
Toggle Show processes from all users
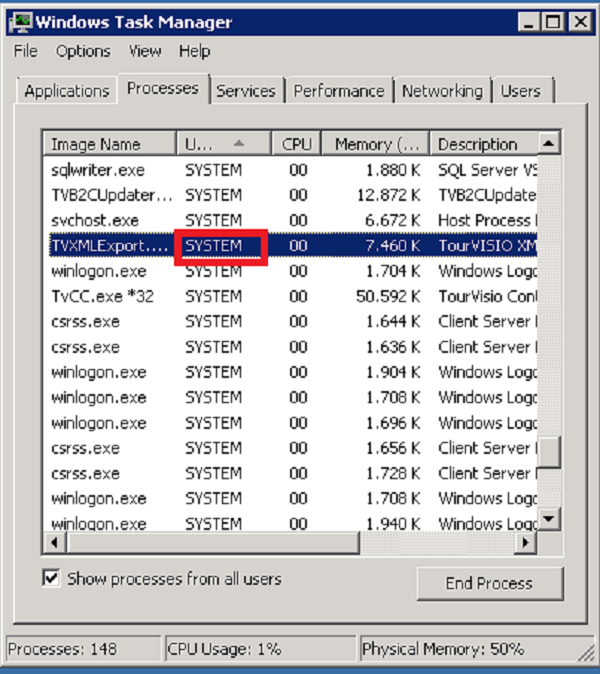pyautogui.click(x=52, y=579)
